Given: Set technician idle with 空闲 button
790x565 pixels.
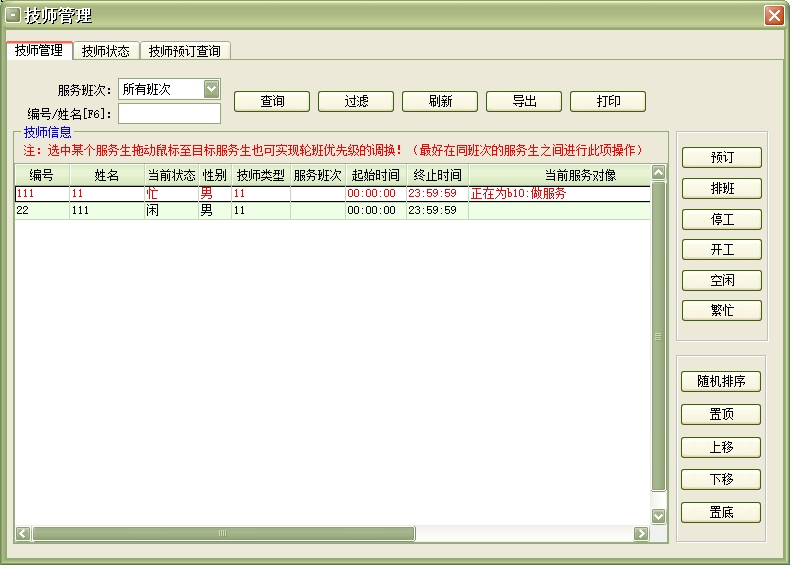Looking at the screenshot, I should [721, 280].
